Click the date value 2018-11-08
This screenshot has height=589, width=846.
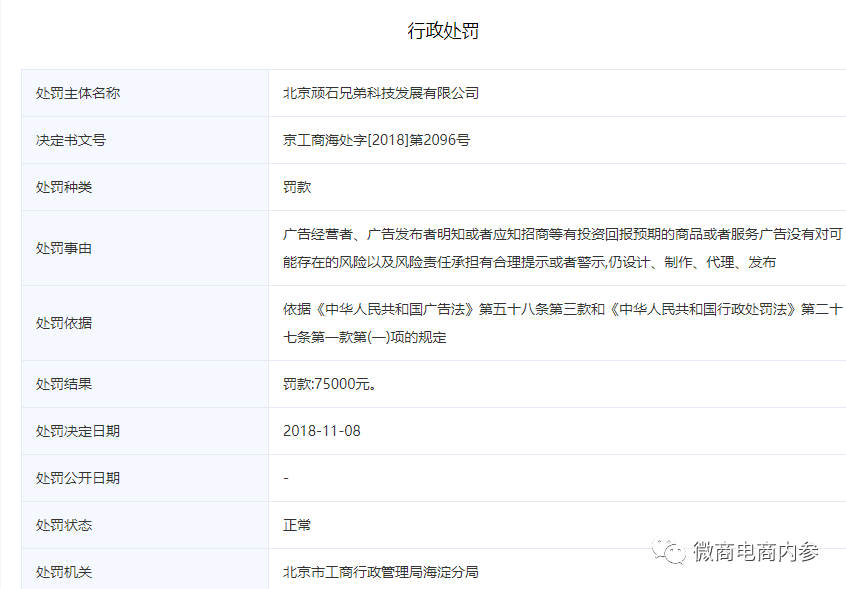tap(320, 430)
